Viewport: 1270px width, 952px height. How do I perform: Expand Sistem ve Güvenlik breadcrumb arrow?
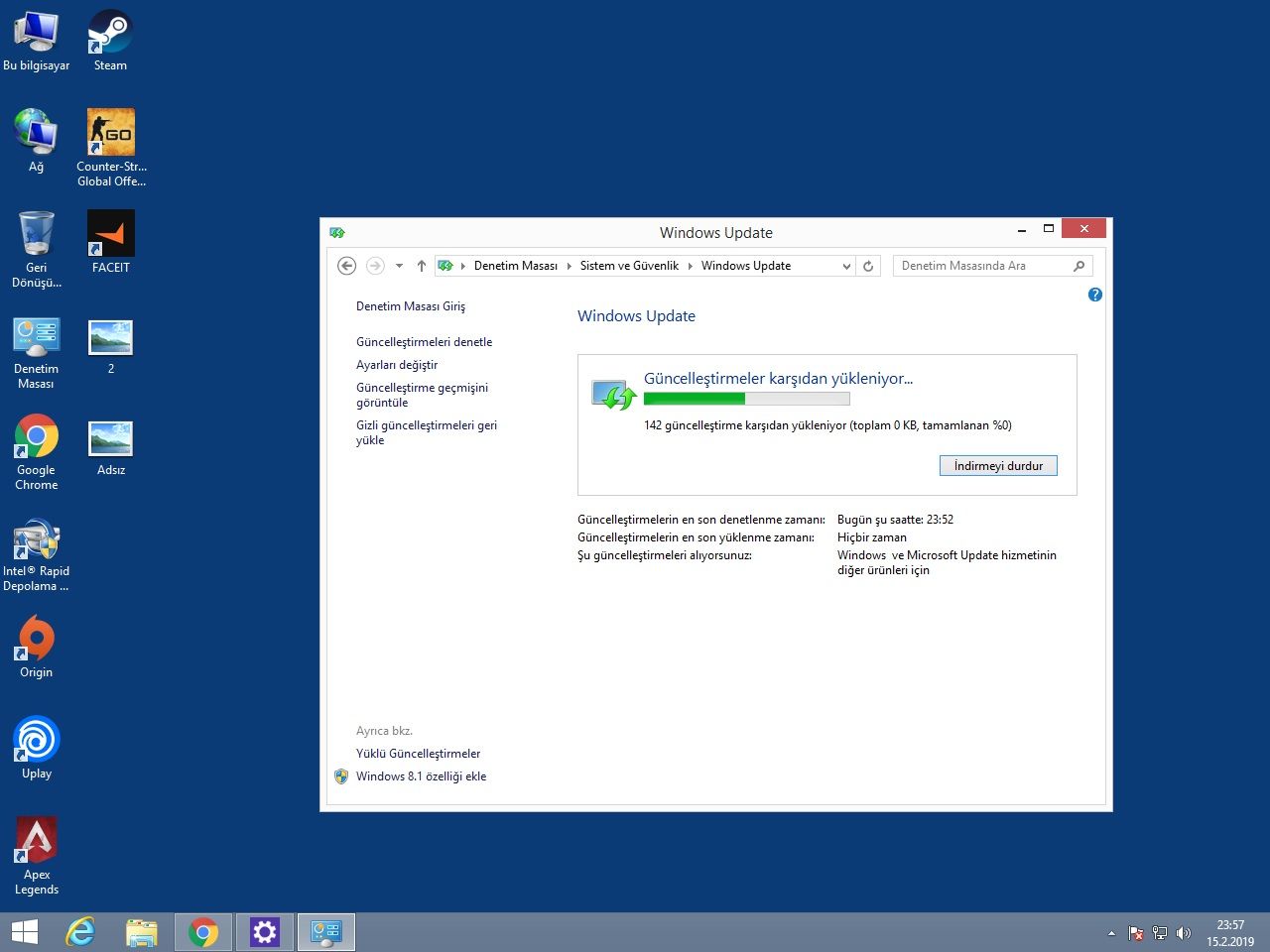pos(691,266)
